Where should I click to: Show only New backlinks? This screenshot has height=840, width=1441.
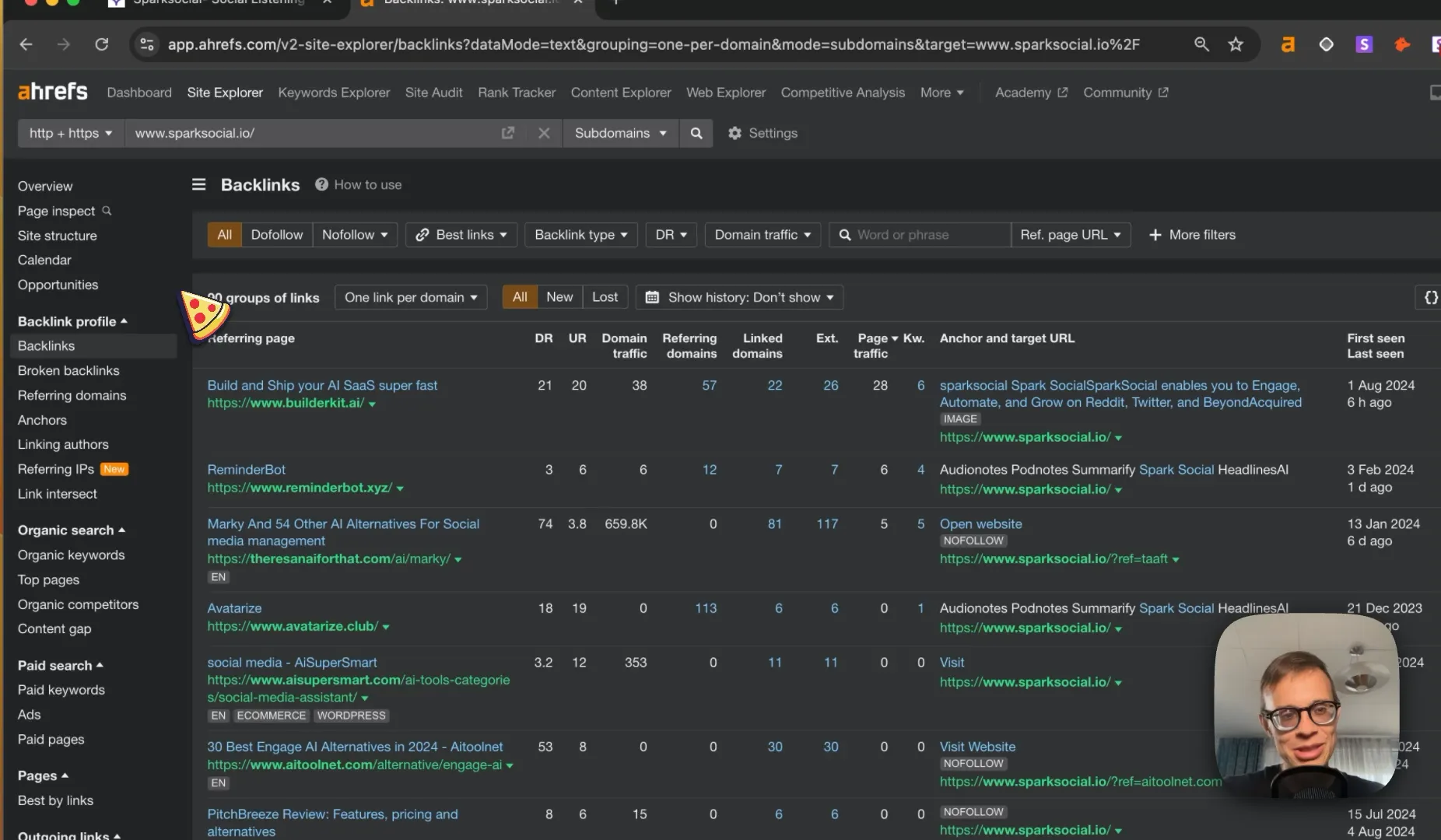[559, 297]
